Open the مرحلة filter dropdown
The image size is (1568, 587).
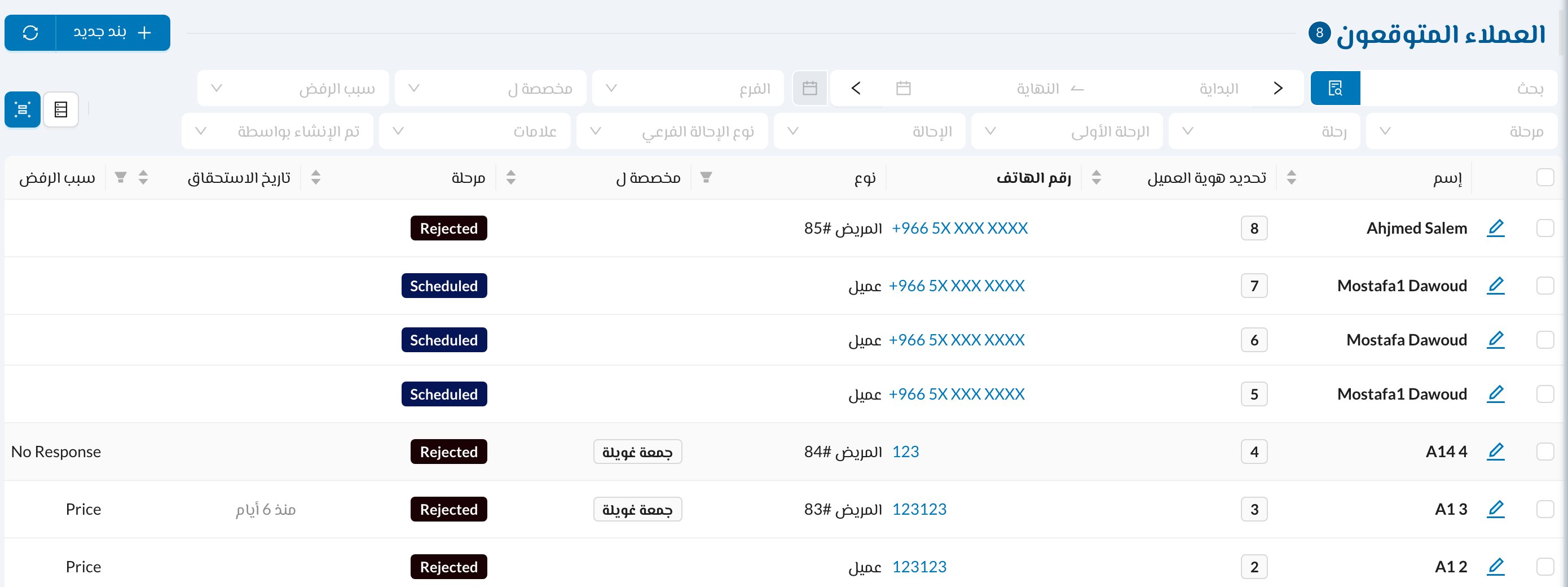[x=1461, y=131]
